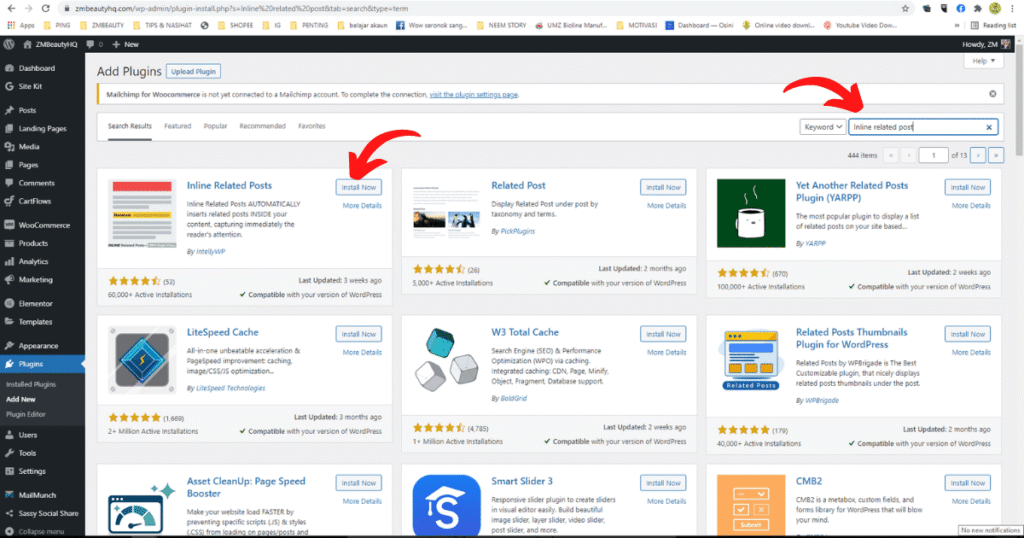Open Templates in the sidebar
1024x538 pixels.
(x=35, y=322)
